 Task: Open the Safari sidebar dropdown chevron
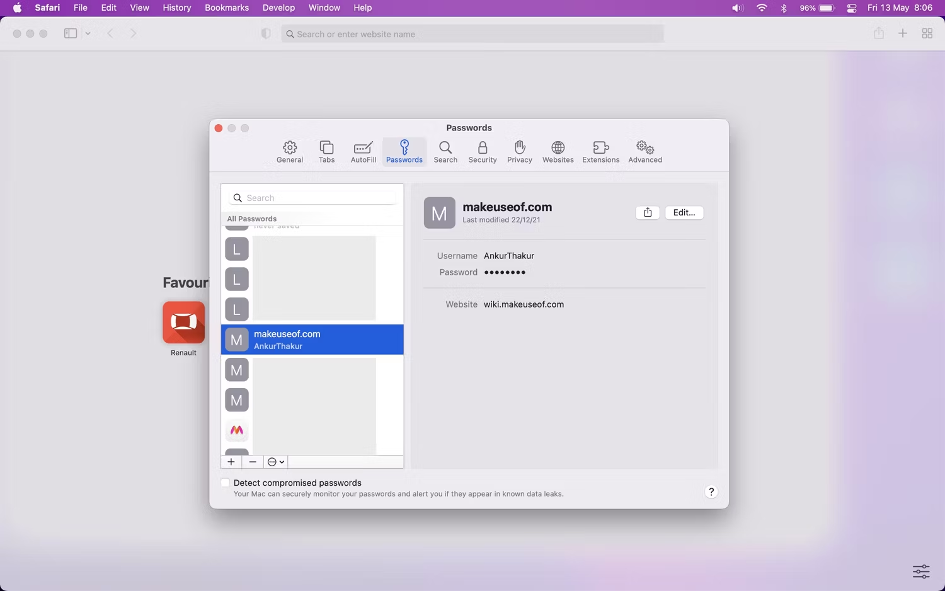(88, 34)
